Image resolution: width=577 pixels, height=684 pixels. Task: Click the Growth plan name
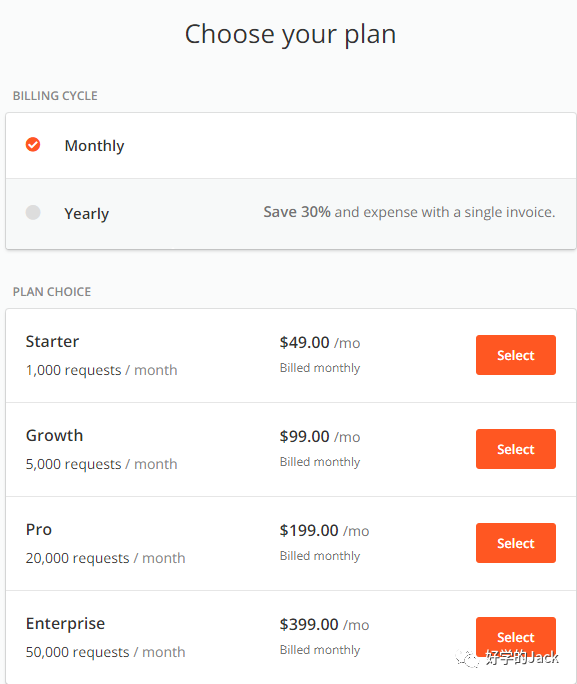(x=55, y=435)
